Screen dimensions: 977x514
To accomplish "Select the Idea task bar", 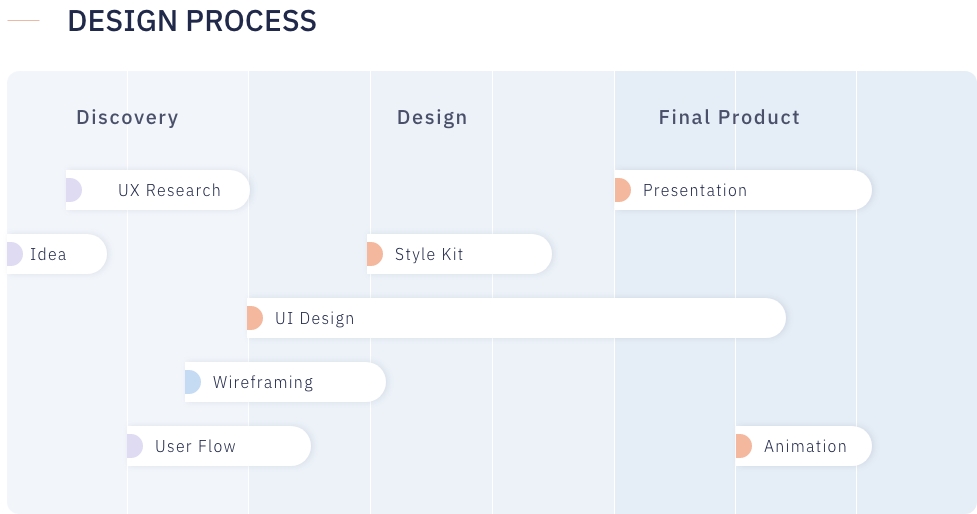I will click(x=57, y=254).
